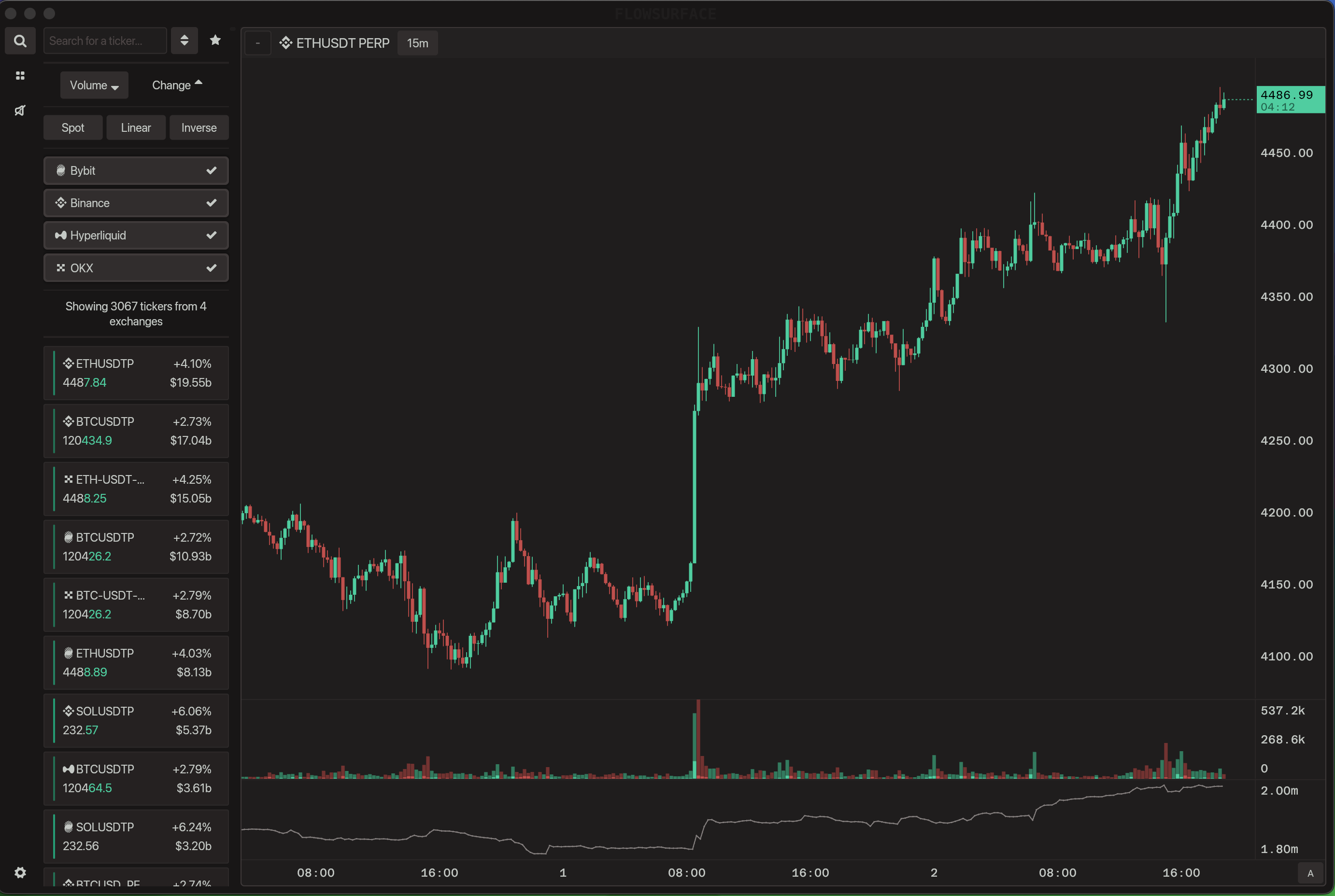Select the Inverse market tab
This screenshot has height=896, width=1335.
[x=199, y=127]
